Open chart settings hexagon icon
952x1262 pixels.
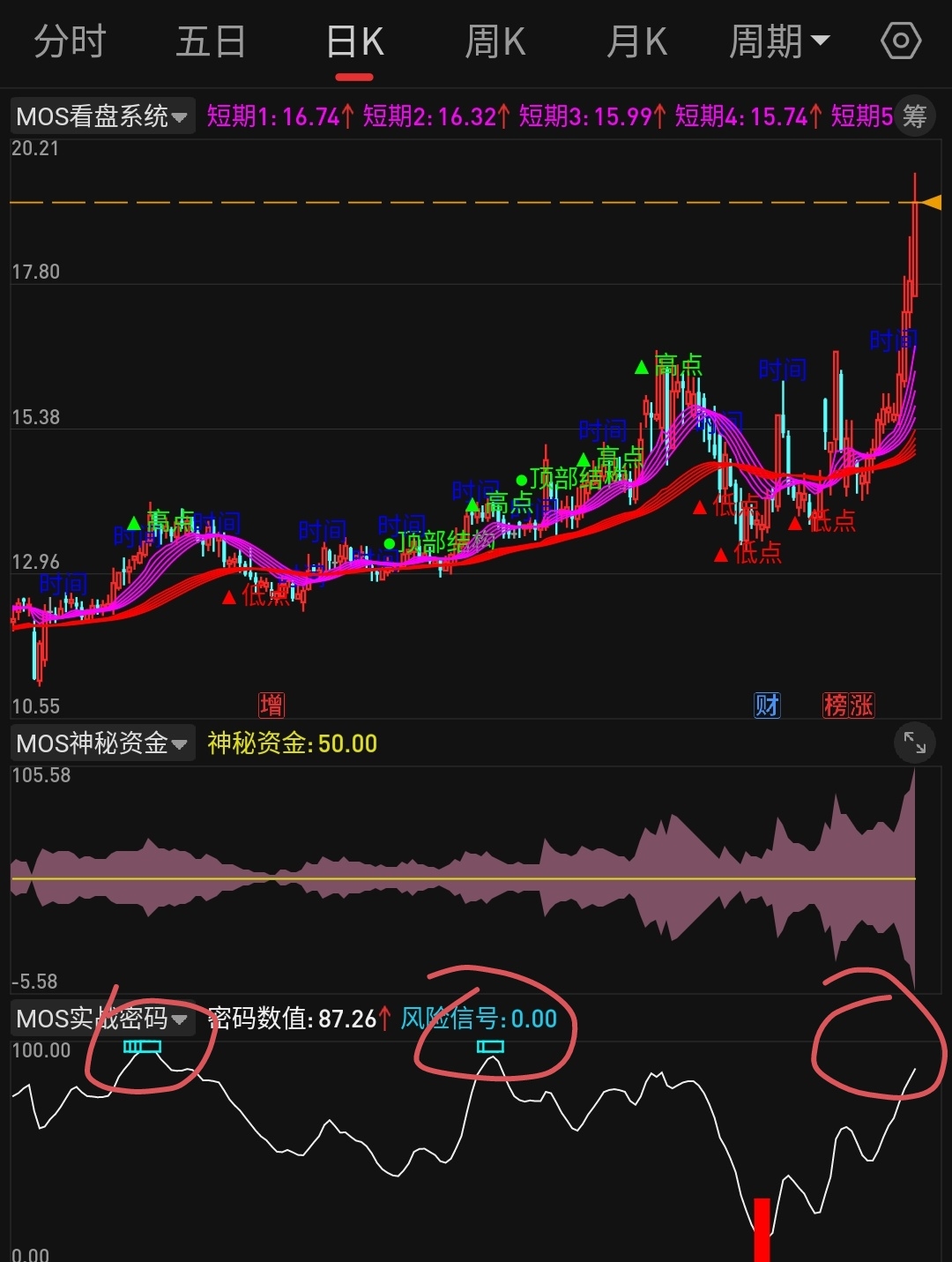(x=901, y=41)
